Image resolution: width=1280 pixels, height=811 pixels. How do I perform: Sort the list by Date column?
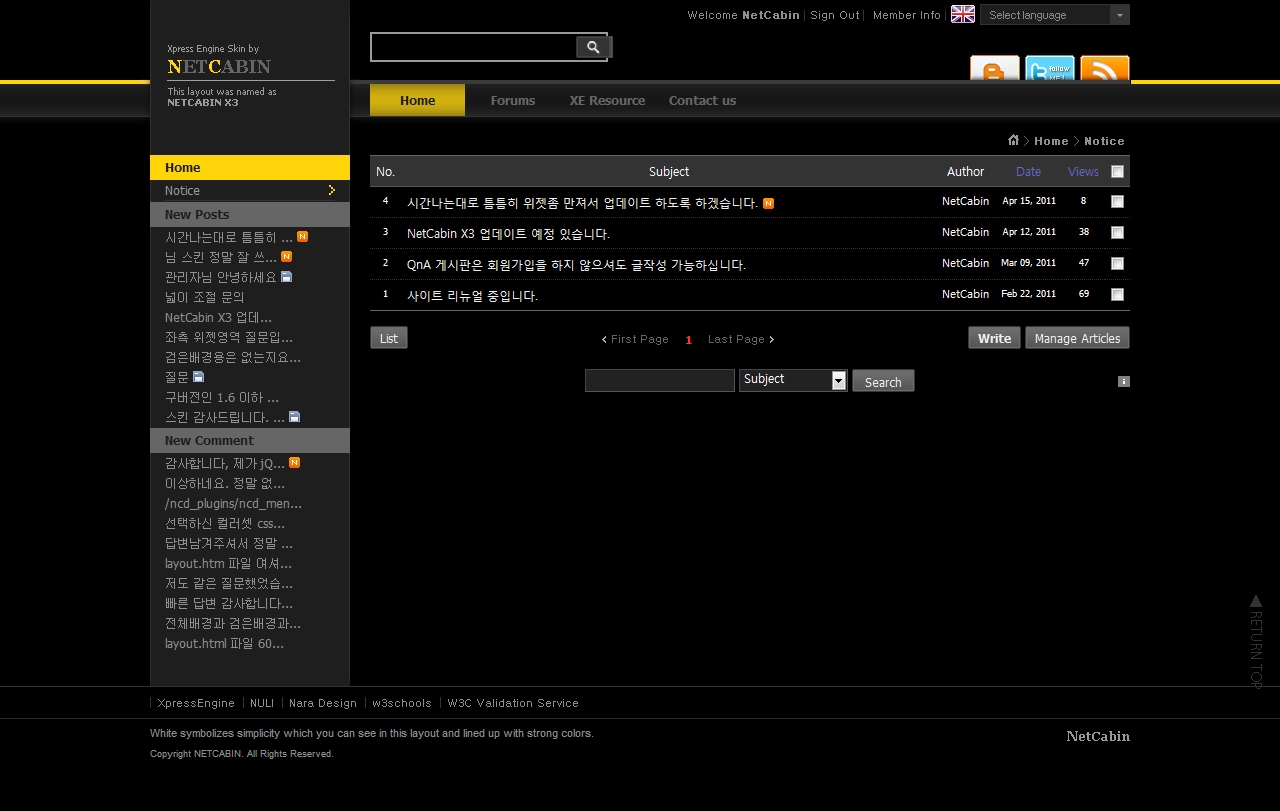(x=1028, y=171)
